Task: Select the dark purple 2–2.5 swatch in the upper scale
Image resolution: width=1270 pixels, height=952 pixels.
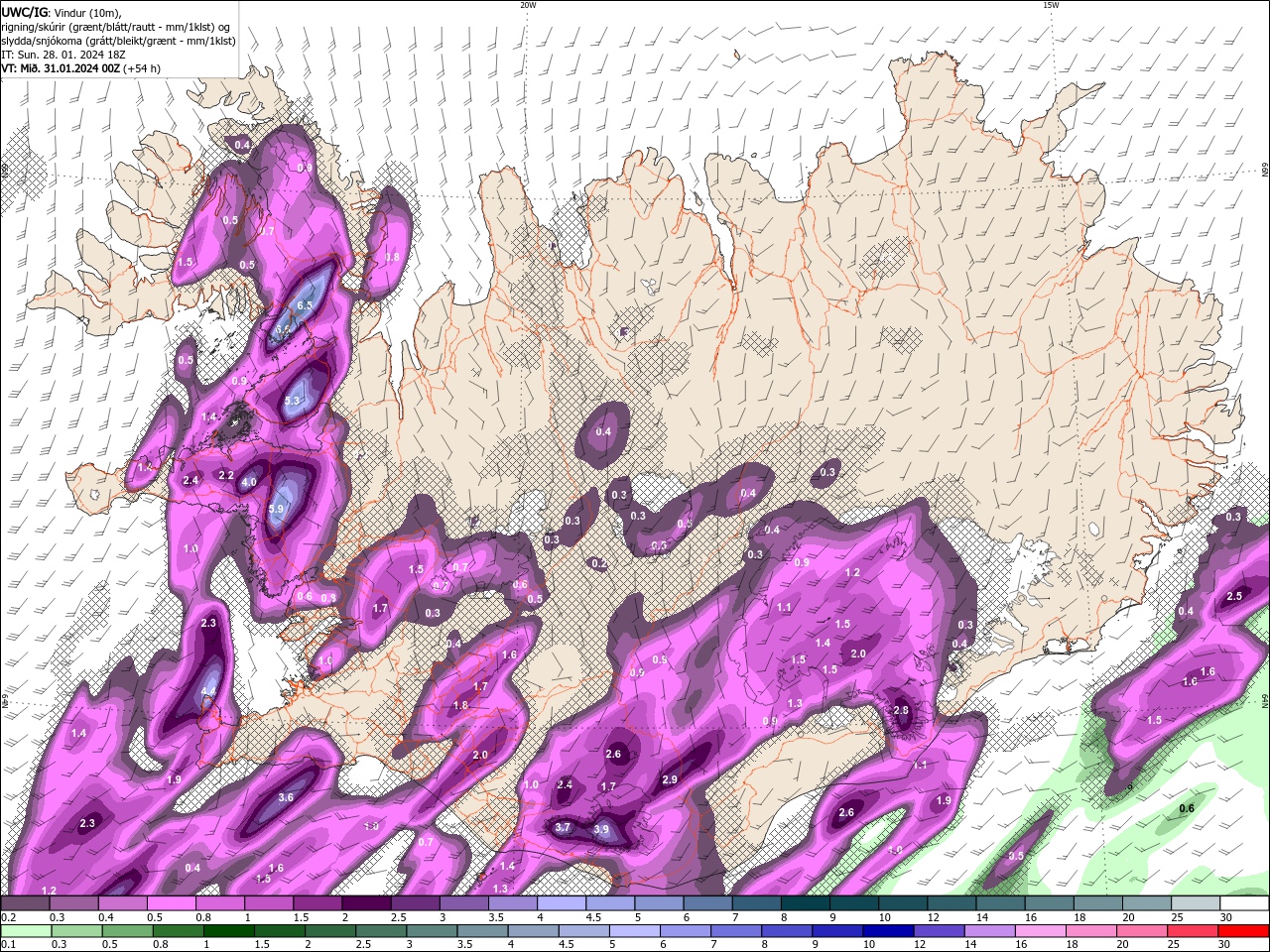Action: (366, 903)
